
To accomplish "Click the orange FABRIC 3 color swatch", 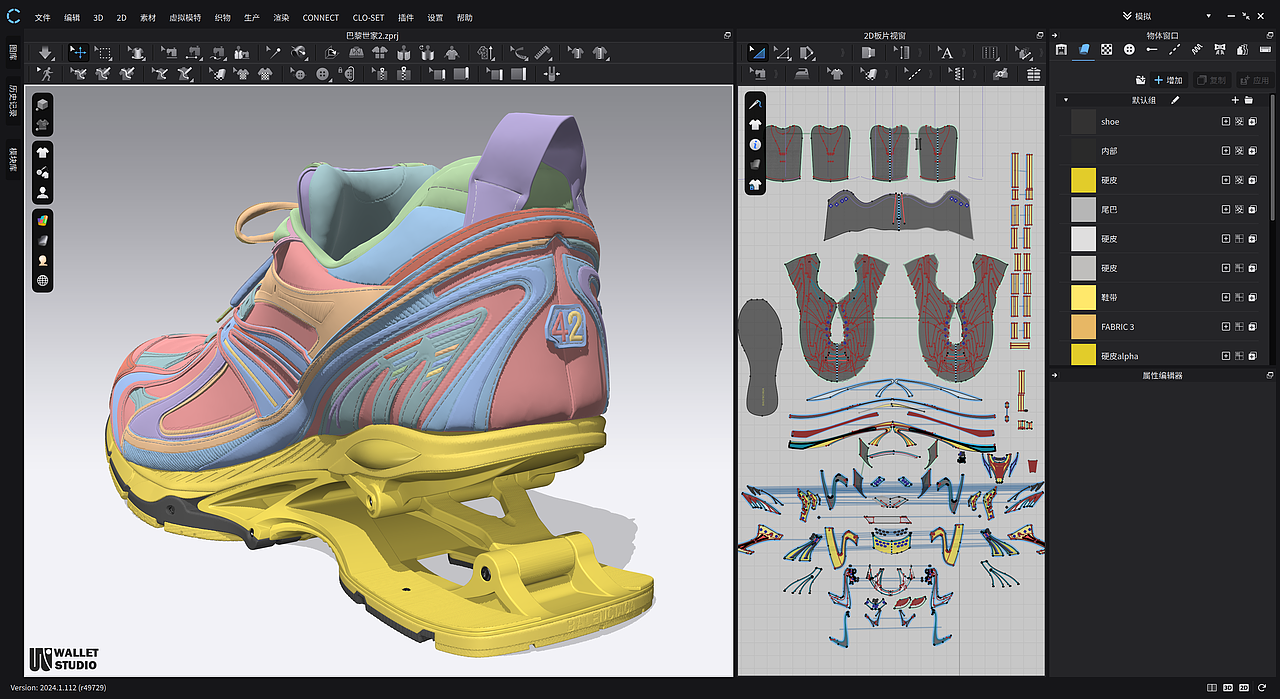I will click(x=1084, y=326).
